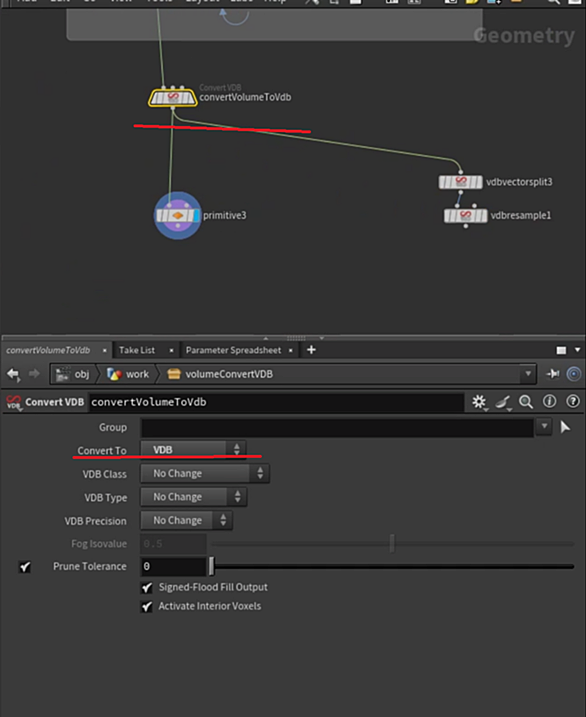Close the Parameter Spreadsheet tab
The height and width of the screenshot is (717, 586).
pyautogui.click(x=291, y=350)
